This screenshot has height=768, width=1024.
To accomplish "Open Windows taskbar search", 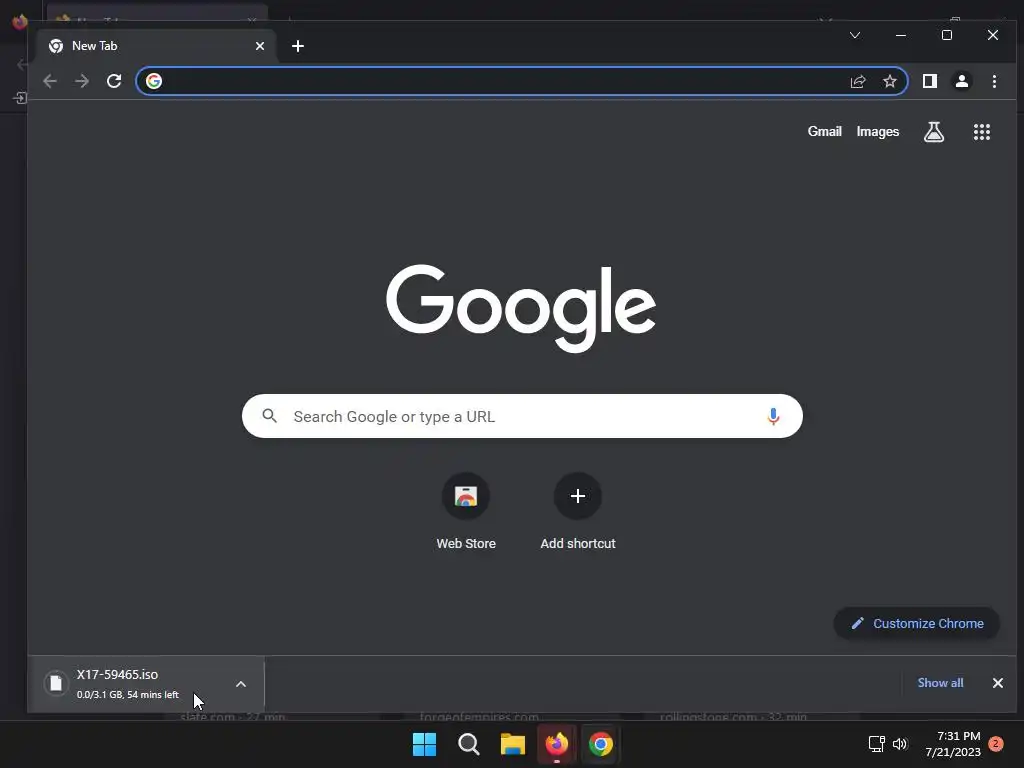I will pos(469,744).
